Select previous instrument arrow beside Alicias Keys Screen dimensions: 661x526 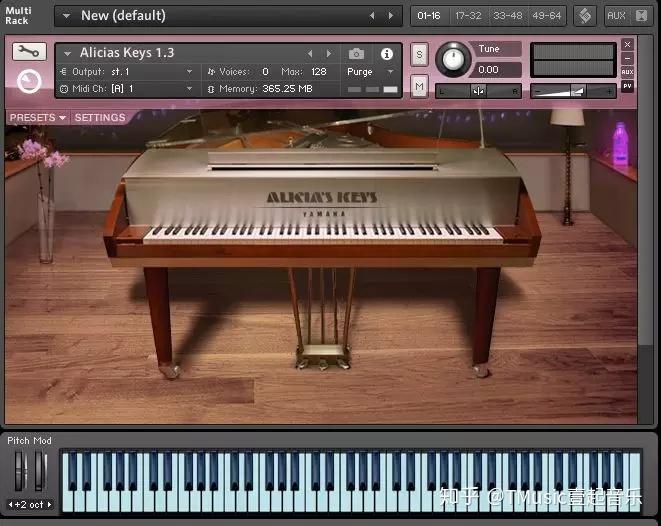[310, 54]
